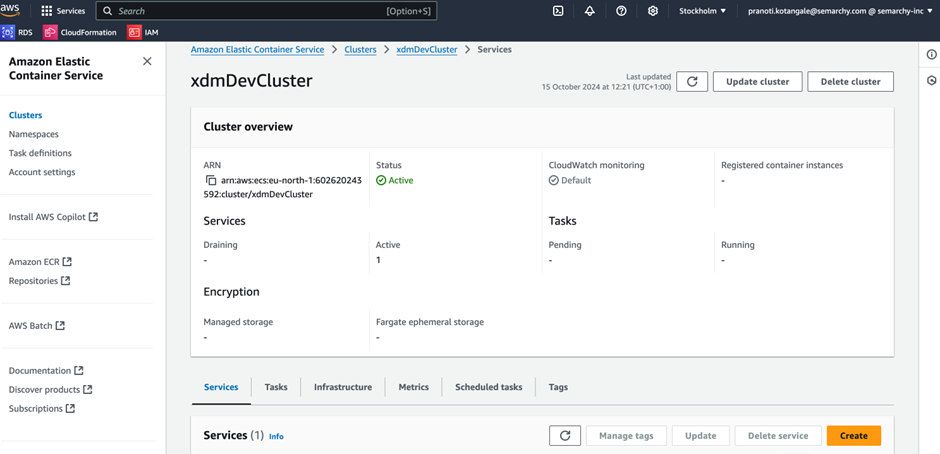The image size is (940, 454).
Task: Click the Last updated timestamp text
Action: point(606,82)
